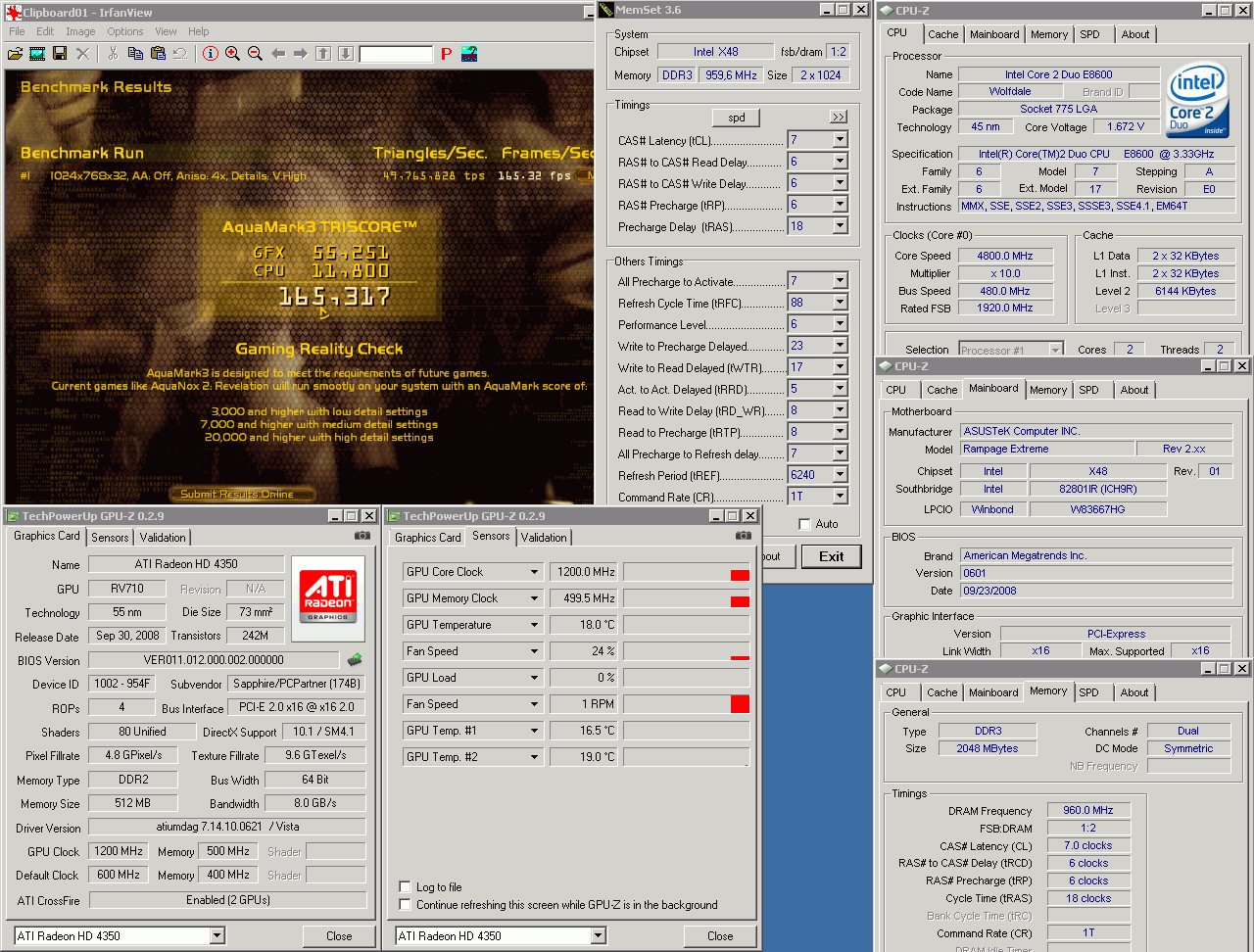Click Close in GPU-Z Sensors window

coord(720,936)
